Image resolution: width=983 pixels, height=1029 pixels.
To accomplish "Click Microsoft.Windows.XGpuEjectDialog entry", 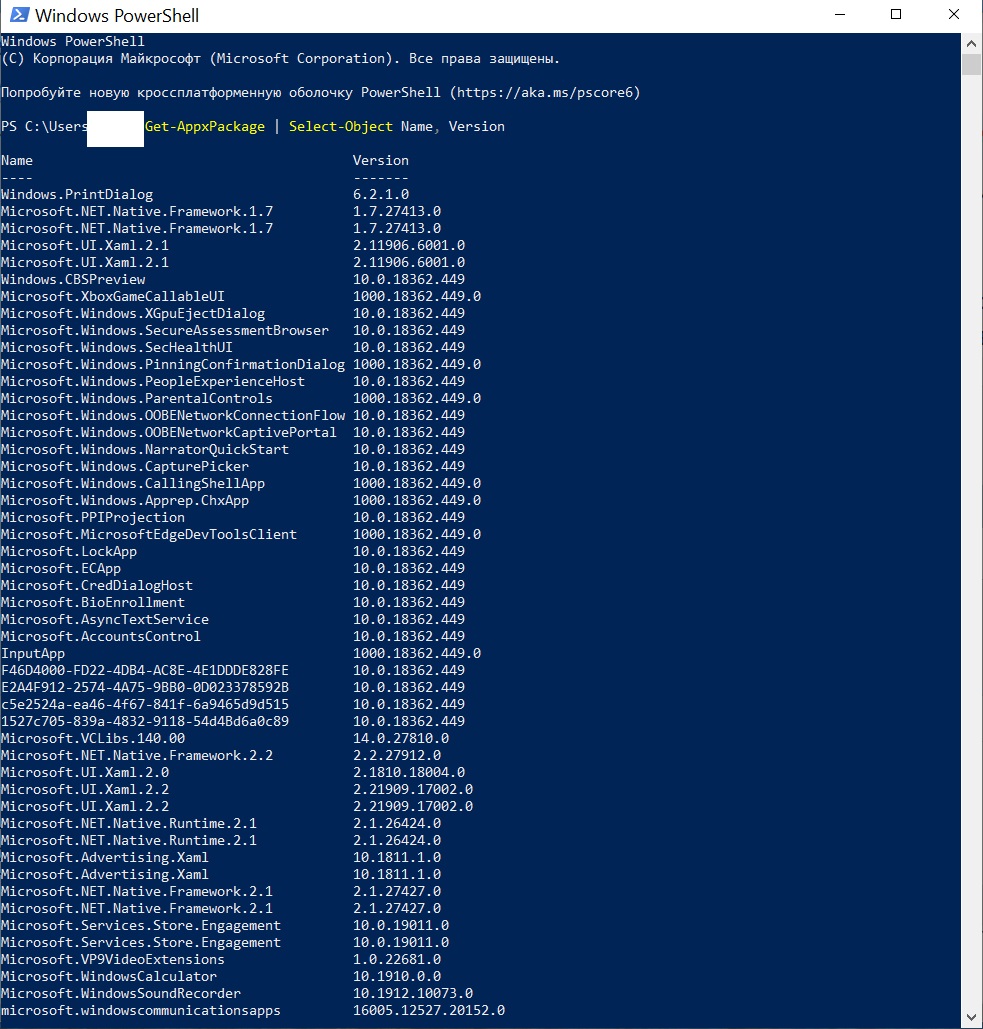I will click(133, 314).
